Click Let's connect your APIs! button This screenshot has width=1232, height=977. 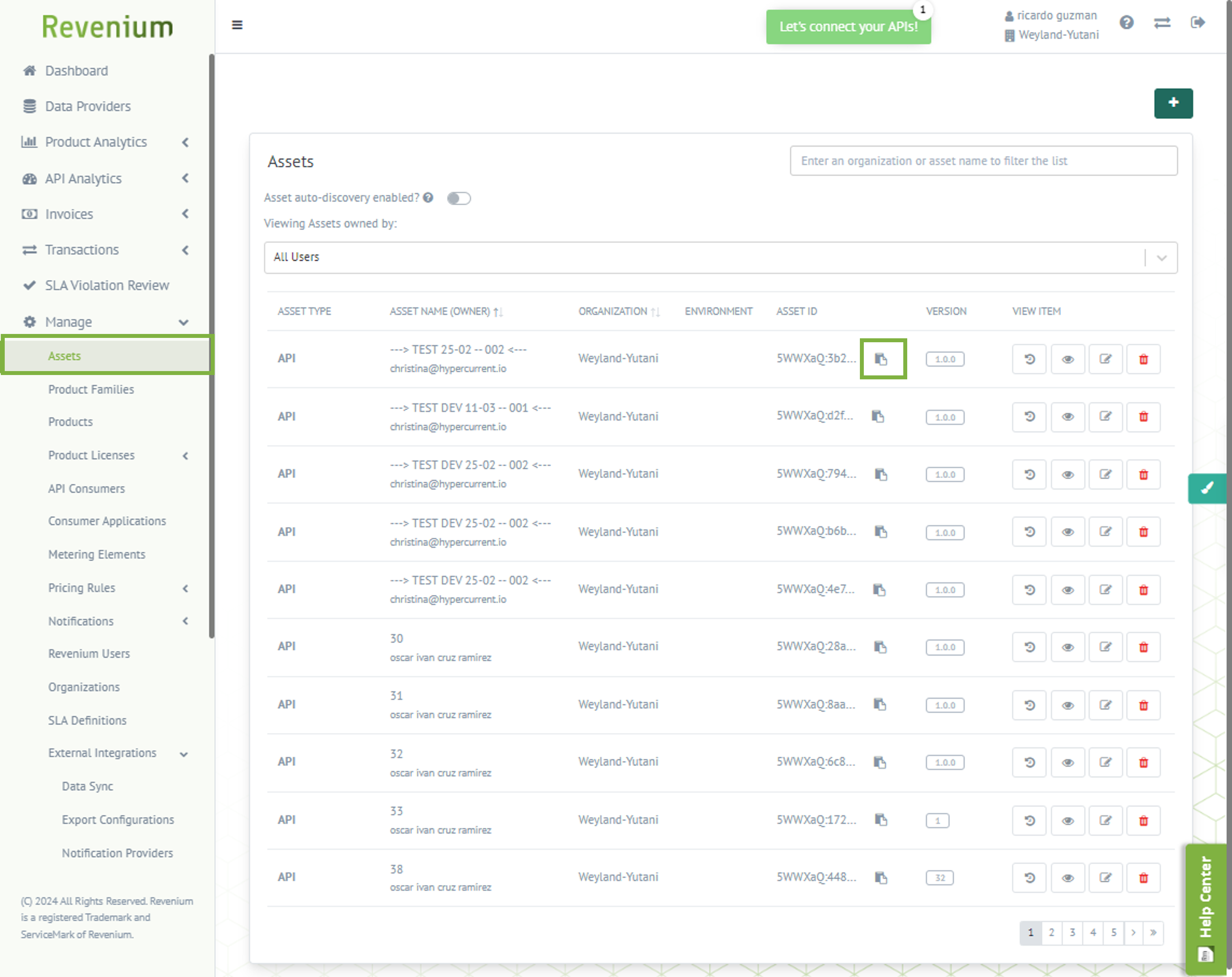tap(848, 27)
